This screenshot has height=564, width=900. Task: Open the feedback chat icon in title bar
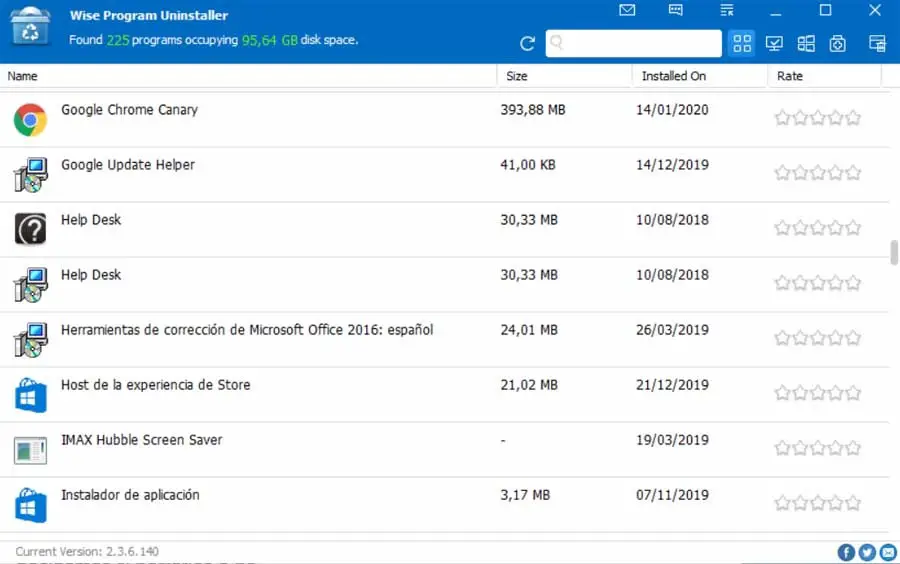(x=676, y=10)
